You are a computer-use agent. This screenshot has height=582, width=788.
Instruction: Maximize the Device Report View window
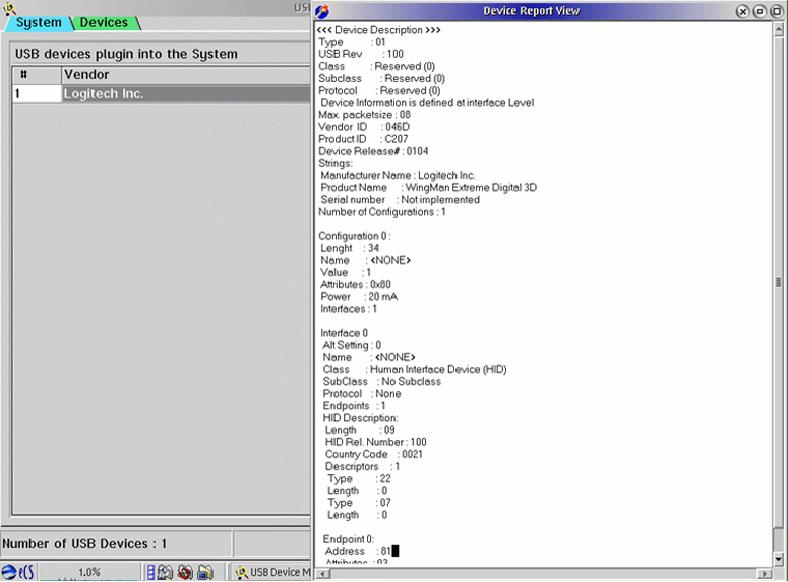pyautogui.click(x=776, y=11)
